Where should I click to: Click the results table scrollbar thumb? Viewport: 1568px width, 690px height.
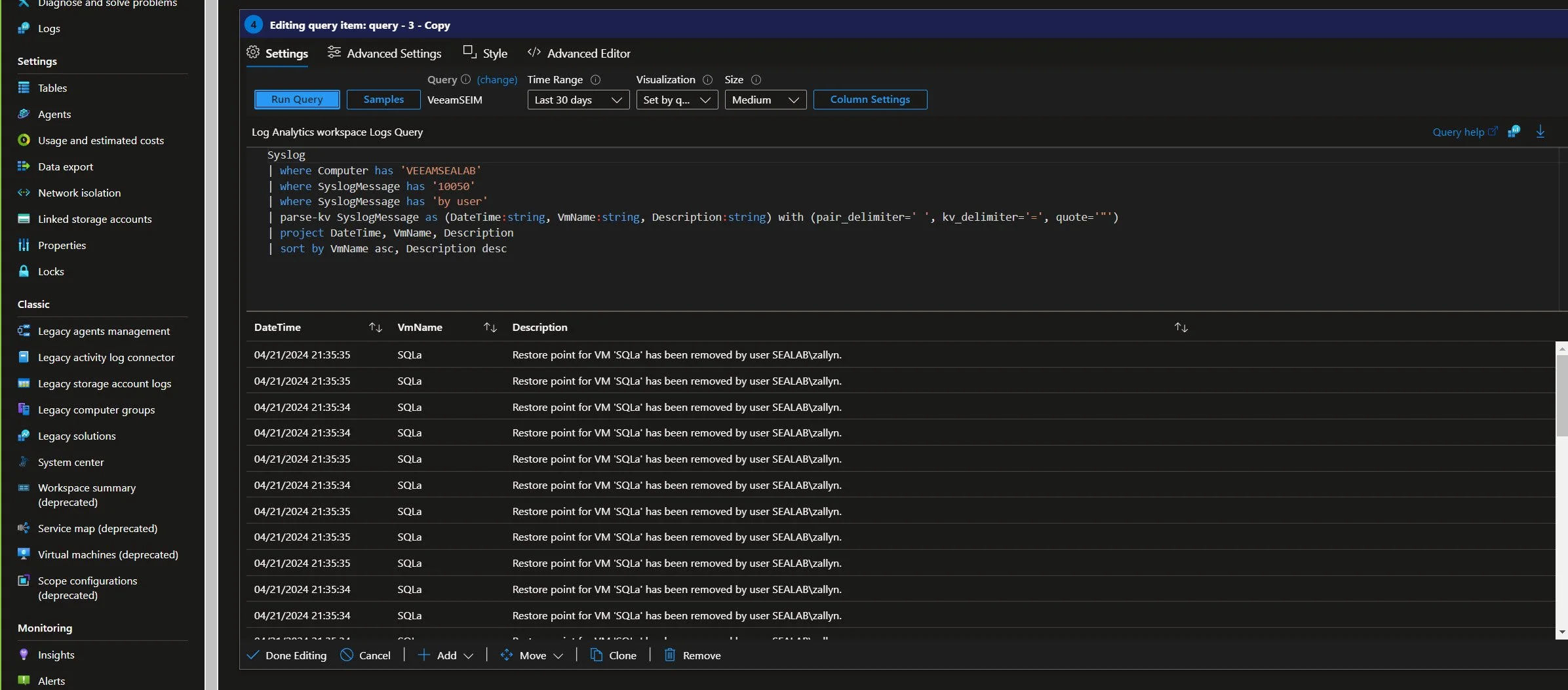tap(1562, 396)
